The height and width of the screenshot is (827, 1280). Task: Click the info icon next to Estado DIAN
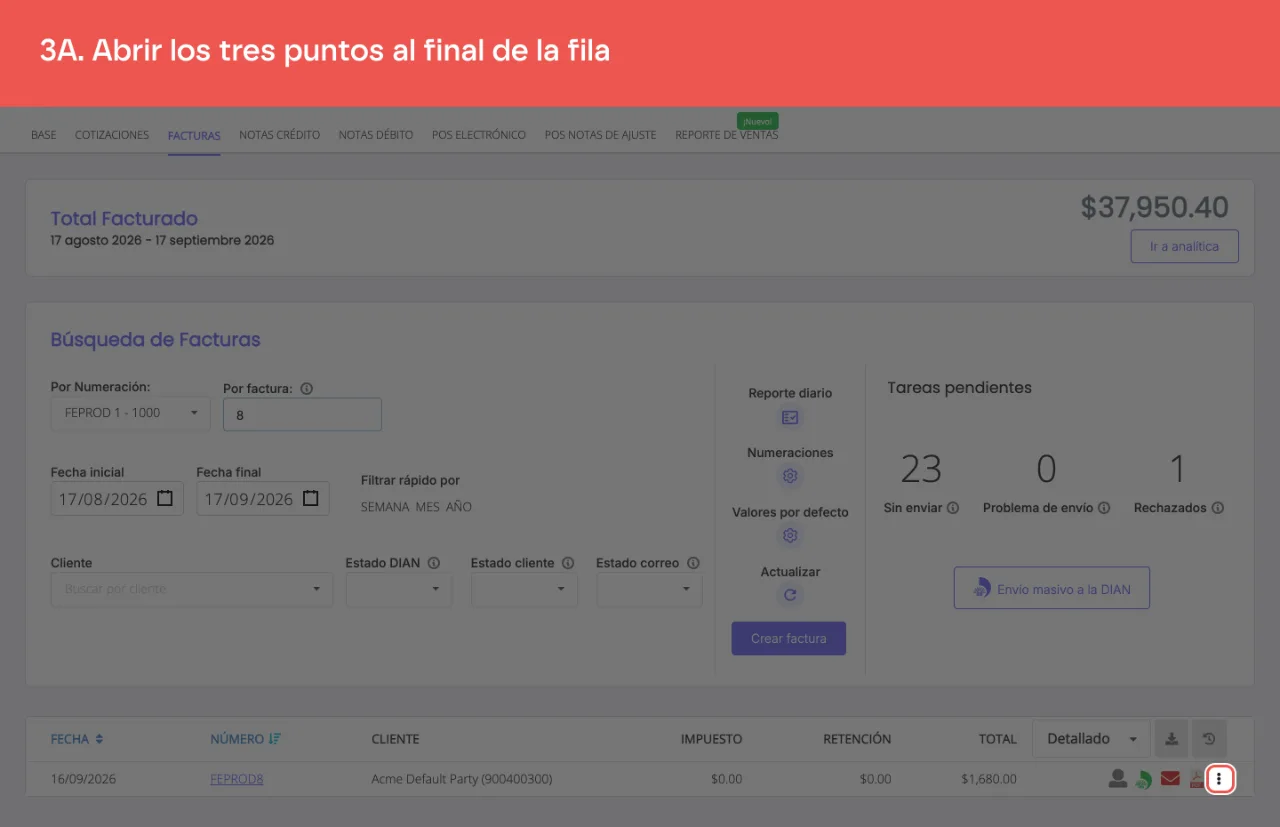[433, 563]
